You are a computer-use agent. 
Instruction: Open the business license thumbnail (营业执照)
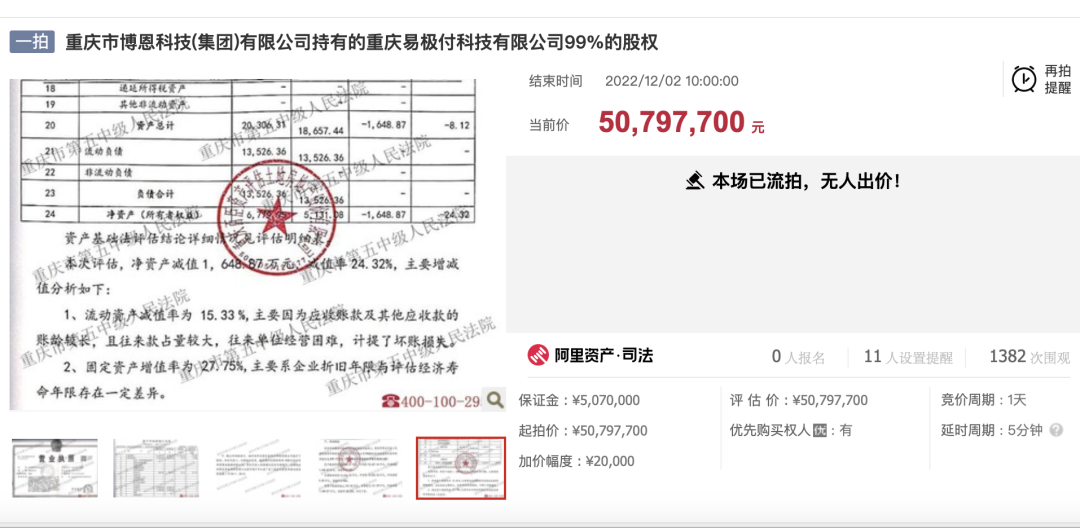(55, 468)
